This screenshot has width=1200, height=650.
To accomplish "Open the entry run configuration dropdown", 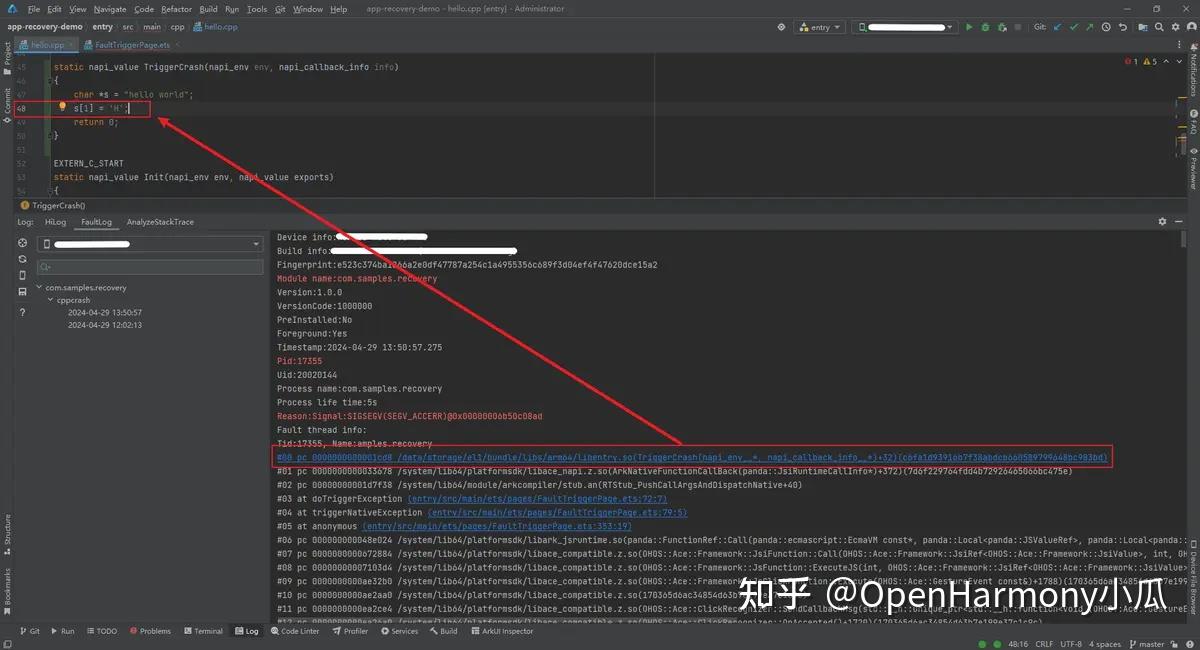I will point(819,26).
